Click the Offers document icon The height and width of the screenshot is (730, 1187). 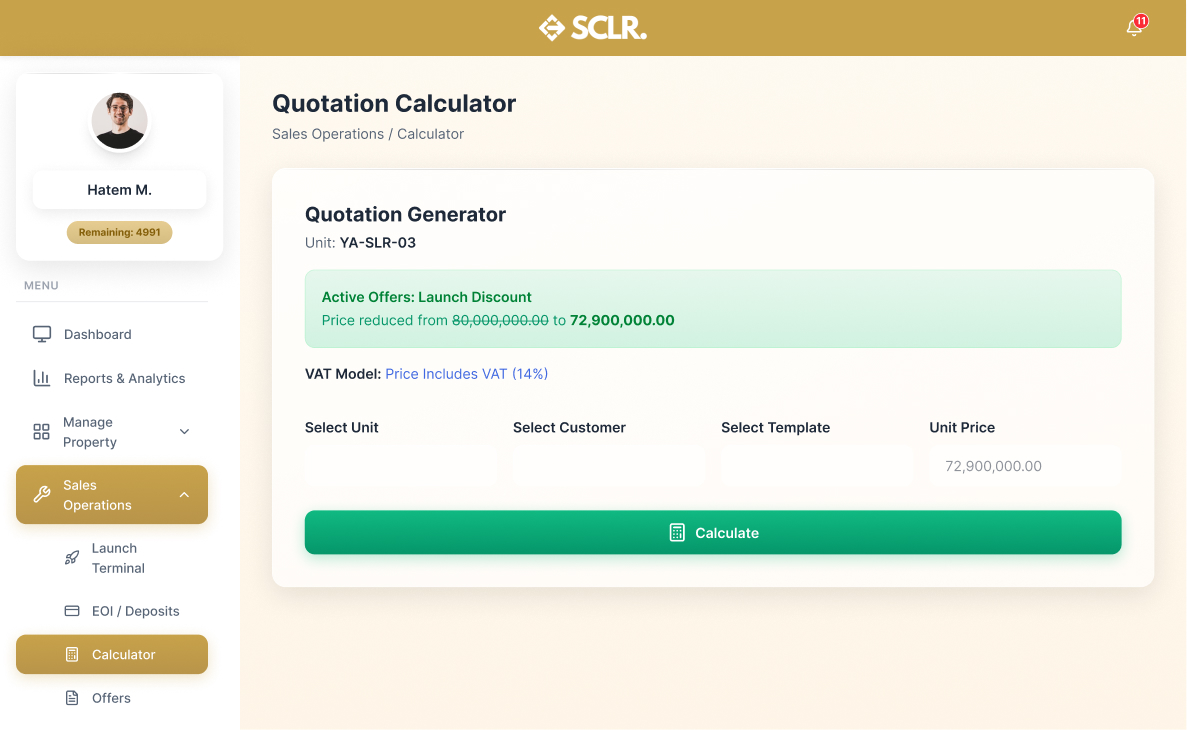(x=72, y=698)
